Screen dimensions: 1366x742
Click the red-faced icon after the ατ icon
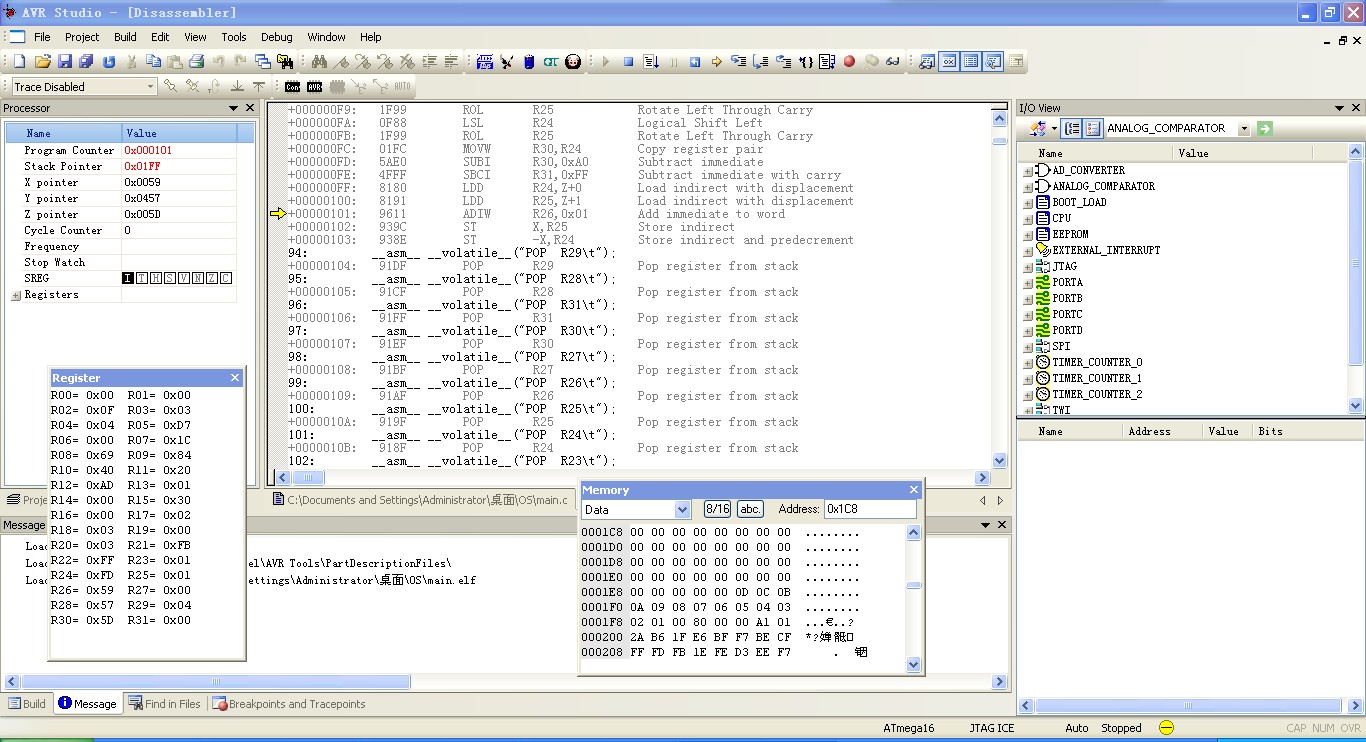[573, 62]
